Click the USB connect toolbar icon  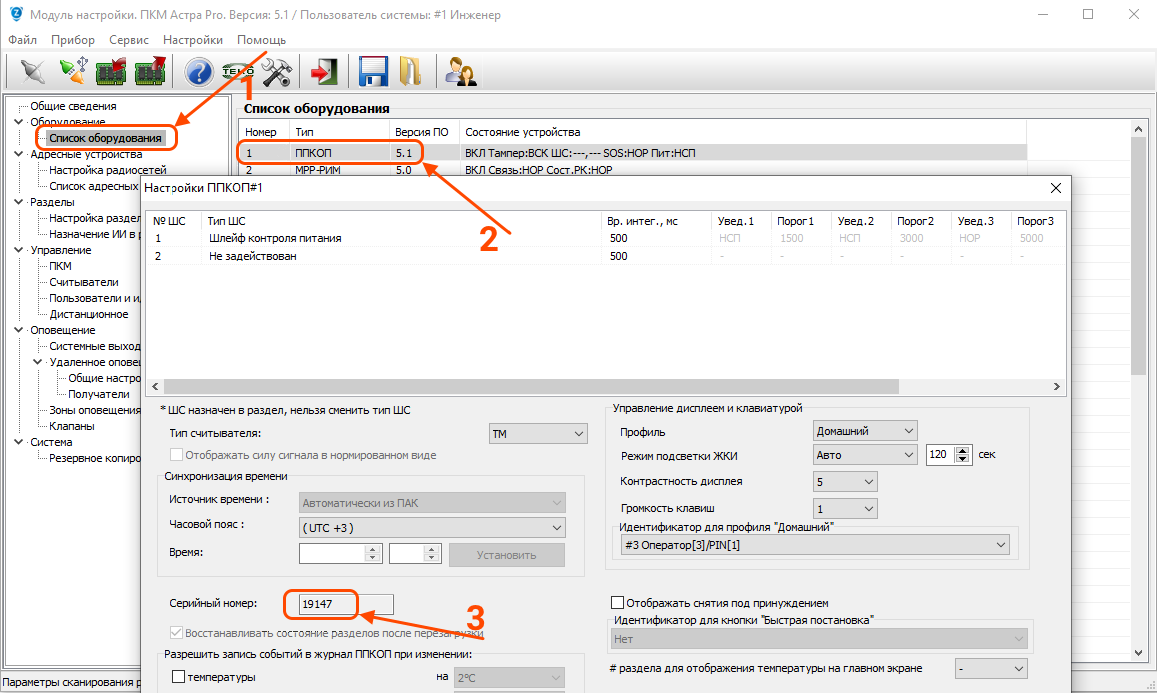[72, 72]
